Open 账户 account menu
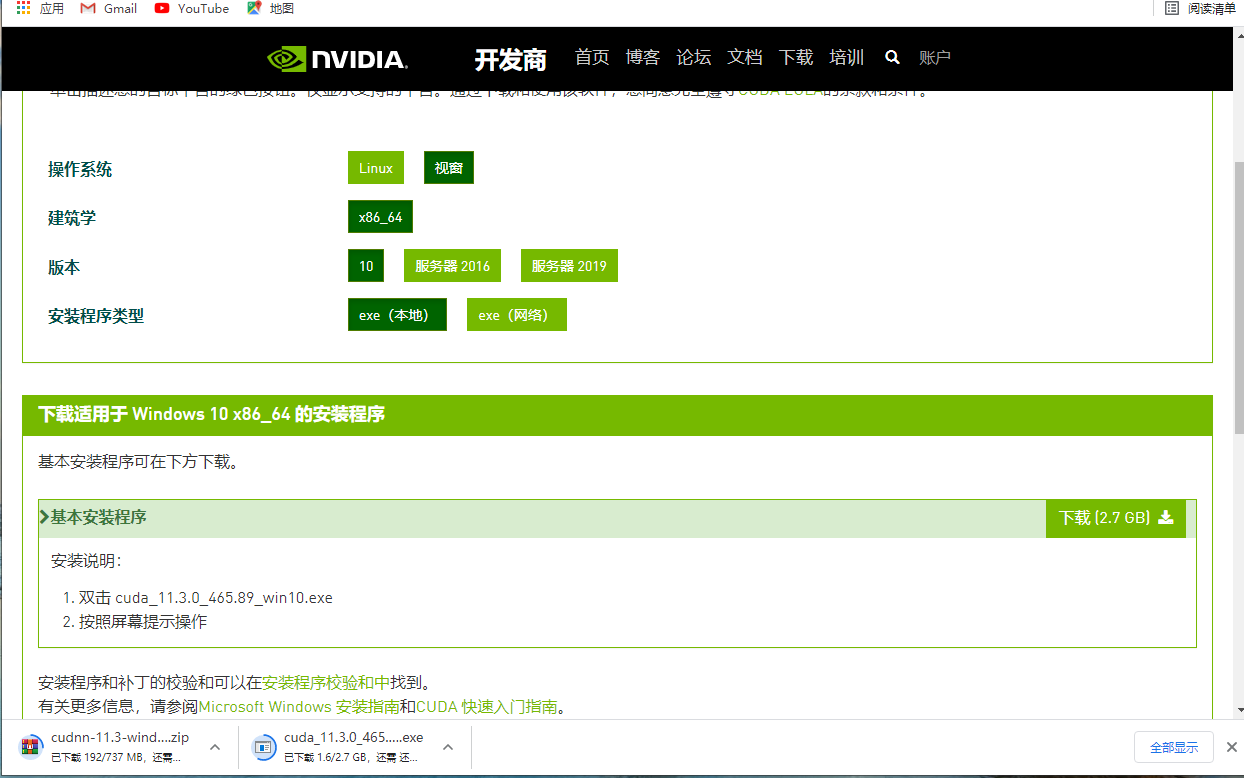Viewport: 1244px width, 778px height. [x=935, y=58]
